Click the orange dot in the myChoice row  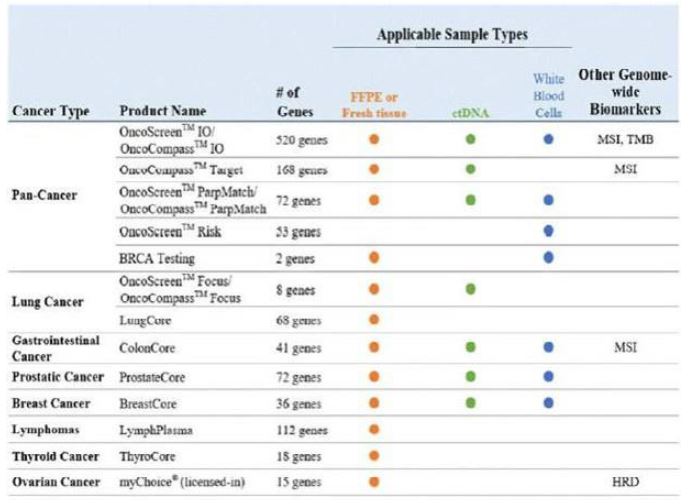pos(374,482)
